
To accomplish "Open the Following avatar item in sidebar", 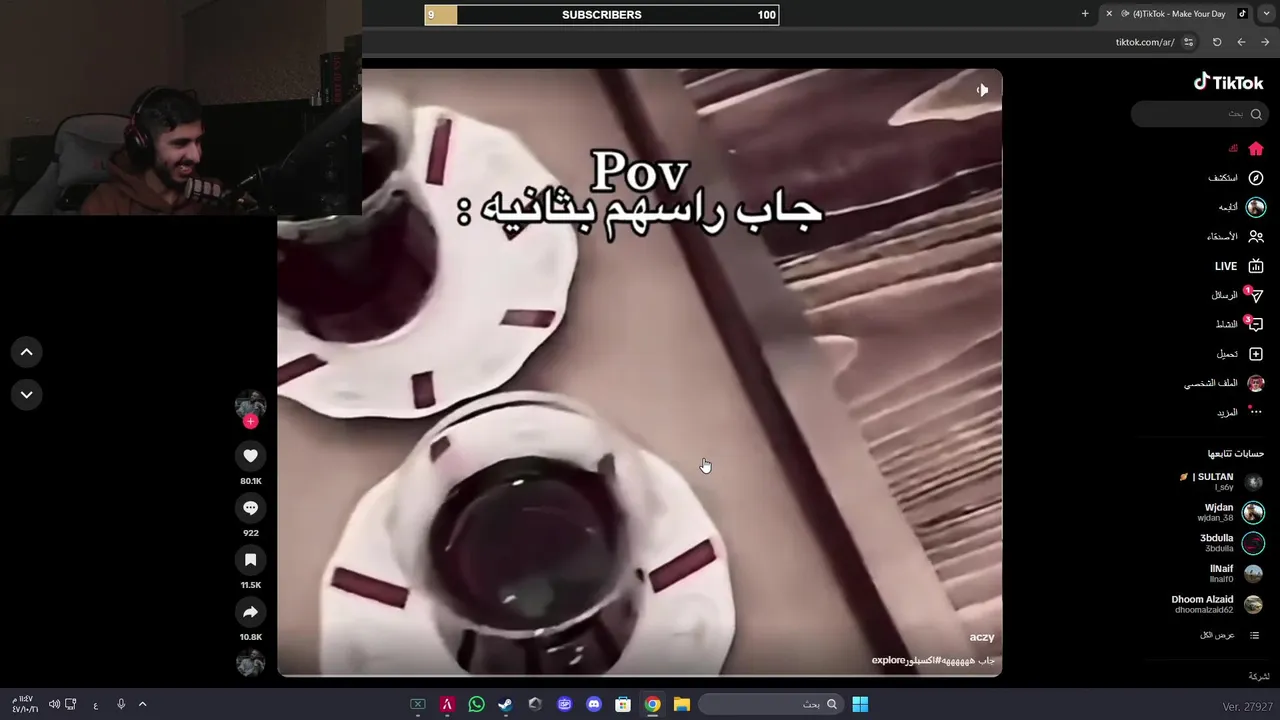I will tap(1256, 207).
